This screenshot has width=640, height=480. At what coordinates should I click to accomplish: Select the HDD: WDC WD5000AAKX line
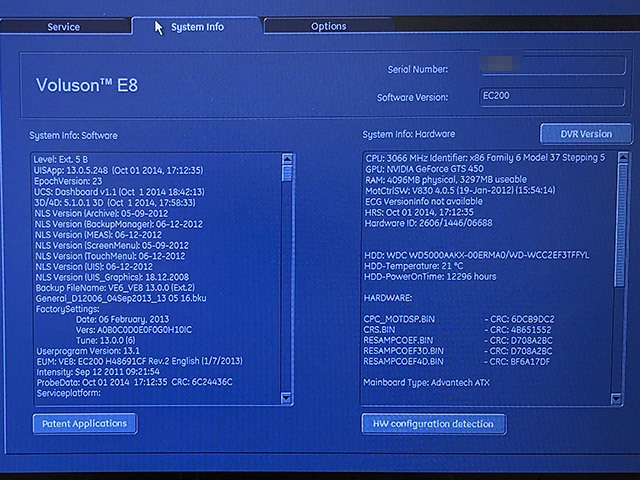(477, 255)
